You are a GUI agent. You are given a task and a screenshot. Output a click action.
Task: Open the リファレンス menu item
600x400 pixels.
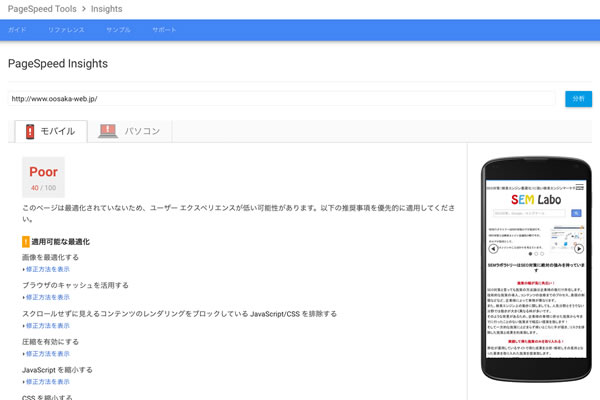click(x=66, y=30)
